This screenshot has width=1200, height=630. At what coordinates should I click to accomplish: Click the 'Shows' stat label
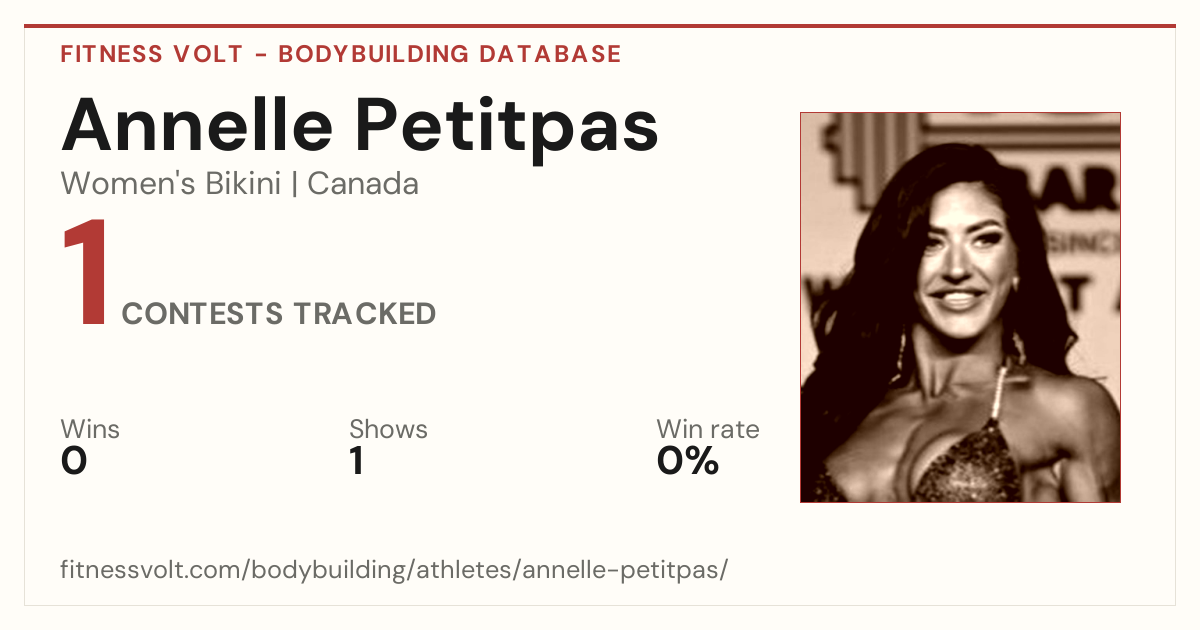coord(388,429)
